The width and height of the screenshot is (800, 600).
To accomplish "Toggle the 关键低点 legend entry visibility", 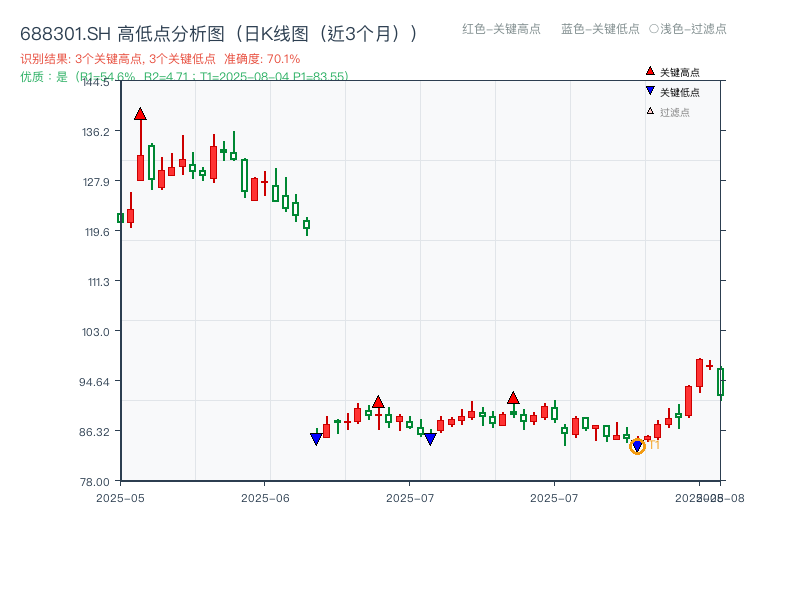I will tap(680, 90).
